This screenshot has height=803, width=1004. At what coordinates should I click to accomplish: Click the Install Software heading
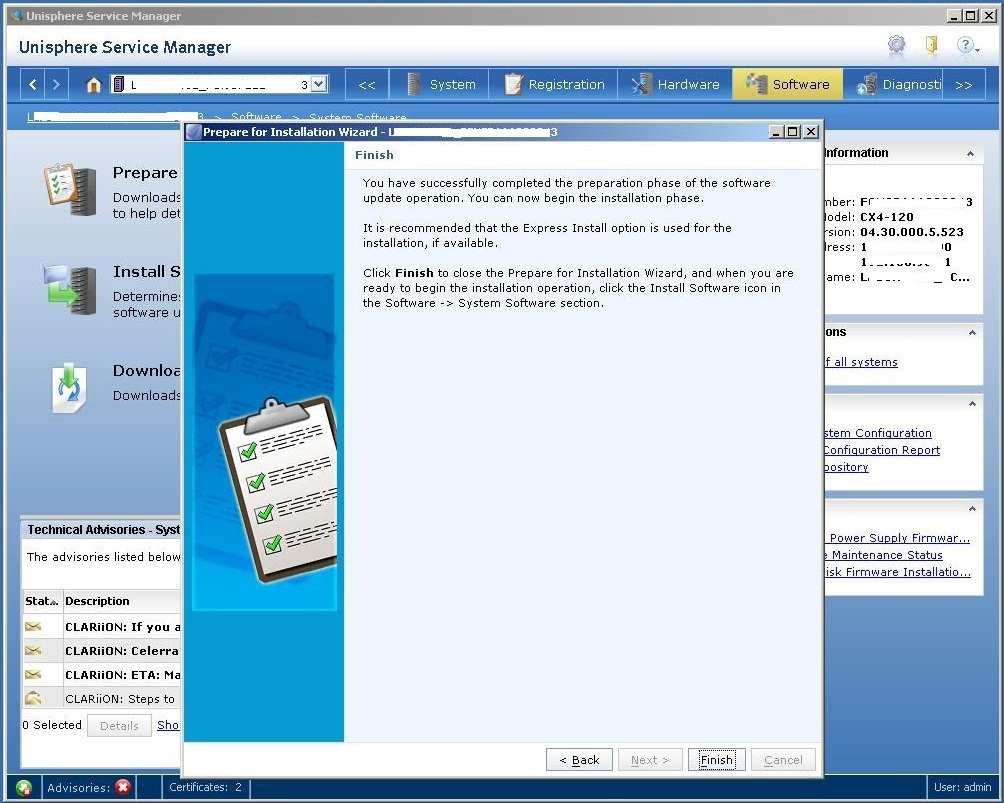coord(147,272)
